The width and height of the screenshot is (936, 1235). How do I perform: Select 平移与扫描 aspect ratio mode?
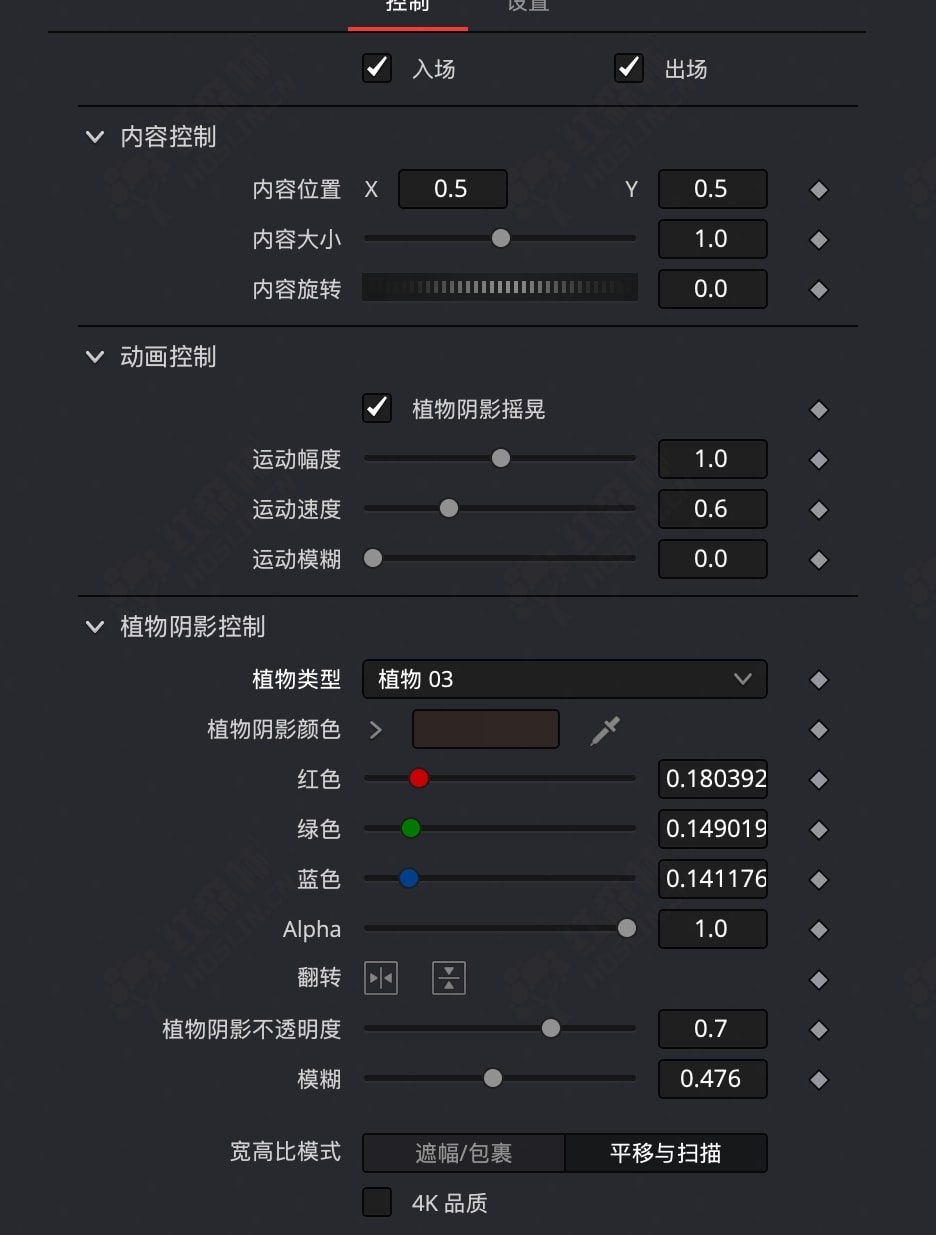[666, 1153]
